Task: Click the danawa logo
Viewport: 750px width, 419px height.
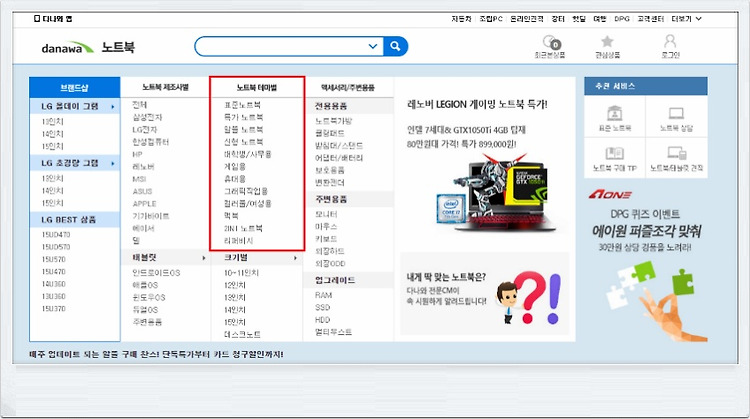Action: pyautogui.click(x=67, y=47)
